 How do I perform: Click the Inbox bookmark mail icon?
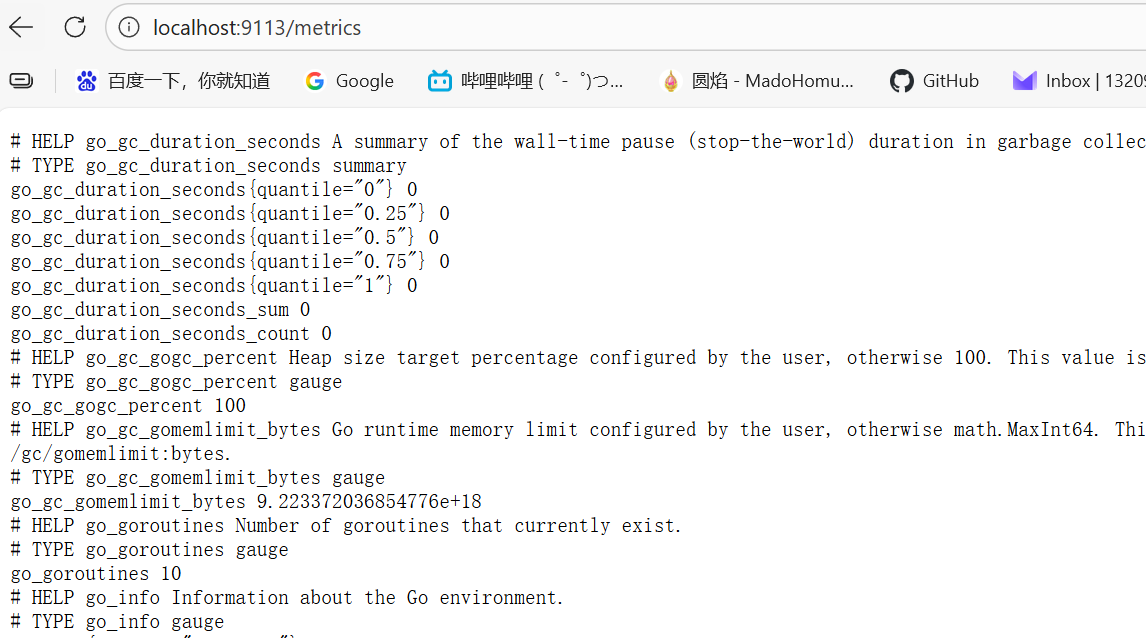(x=1024, y=81)
